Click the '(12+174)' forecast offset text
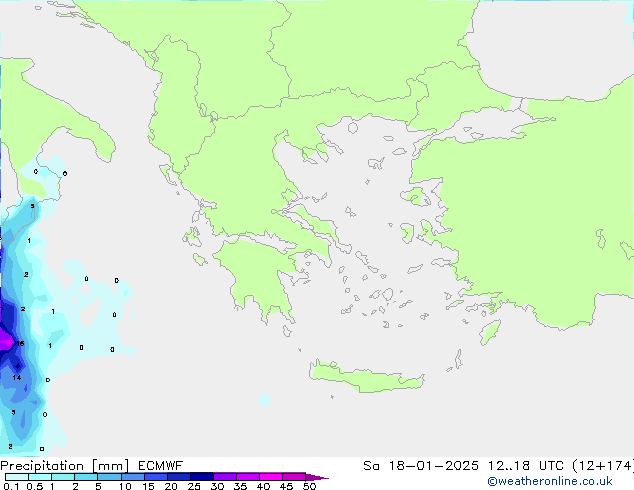This screenshot has width=634, height=490. 603,466
